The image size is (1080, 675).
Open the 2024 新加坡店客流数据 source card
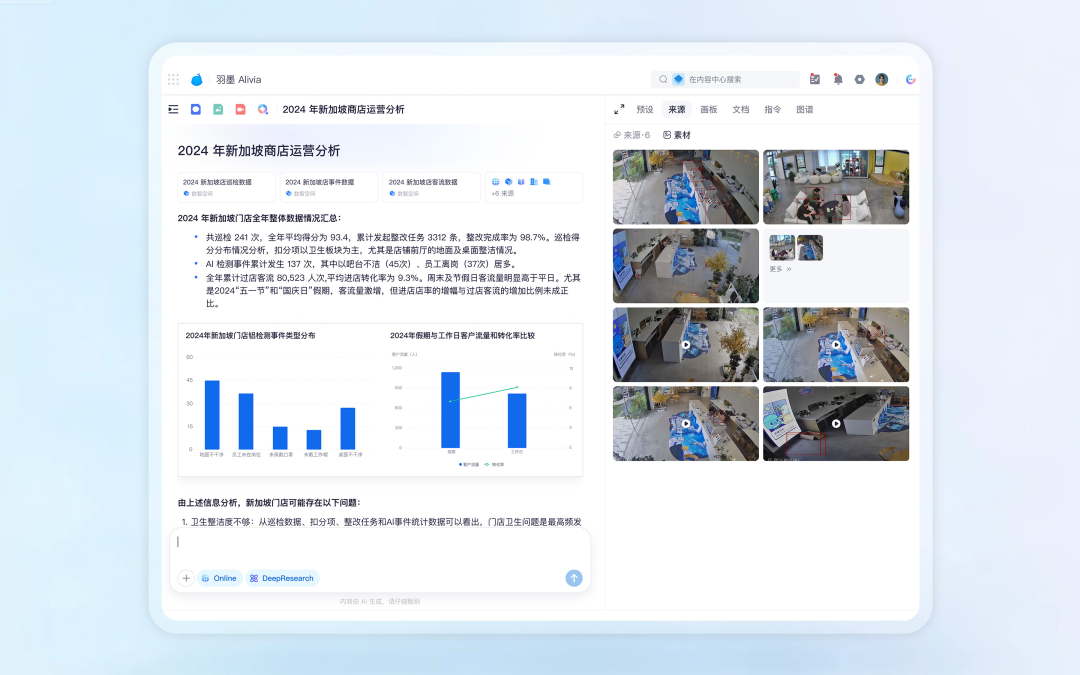[x=431, y=187]
